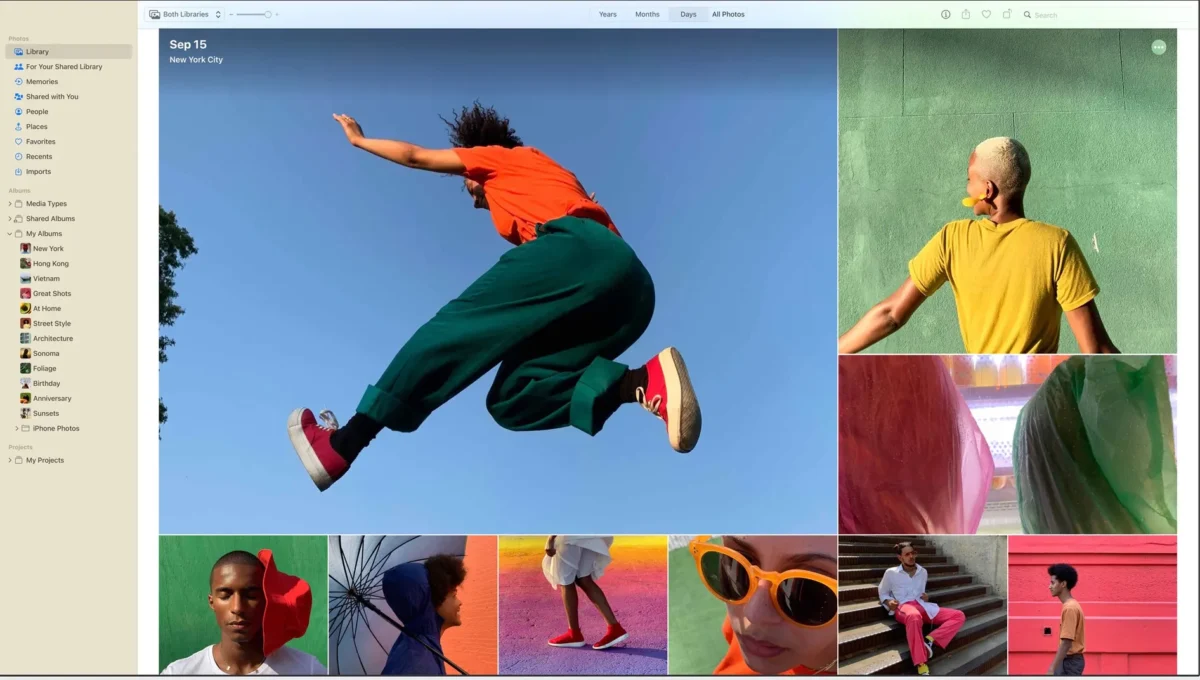Switch to the All Photos view
This screenshot has height=680, width=1200.
click(728, 14)
